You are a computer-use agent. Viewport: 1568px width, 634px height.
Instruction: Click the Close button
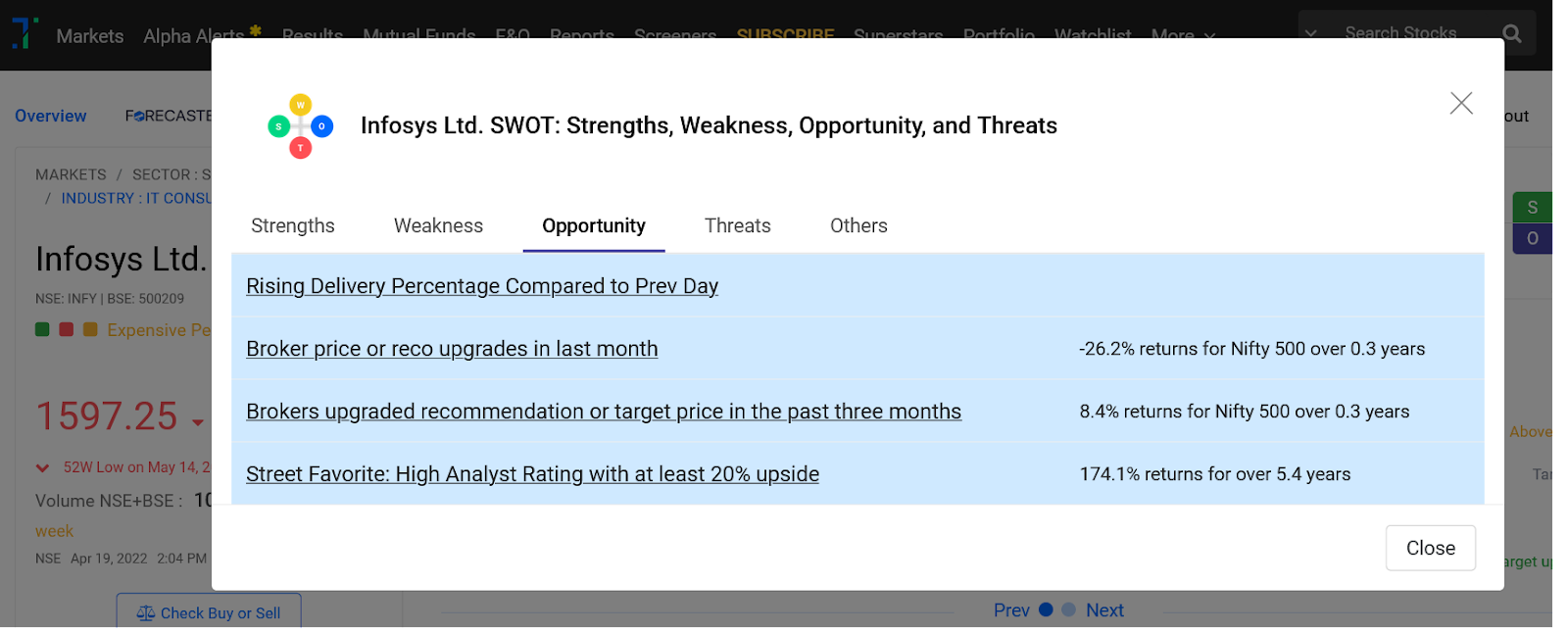(1431, 548)
